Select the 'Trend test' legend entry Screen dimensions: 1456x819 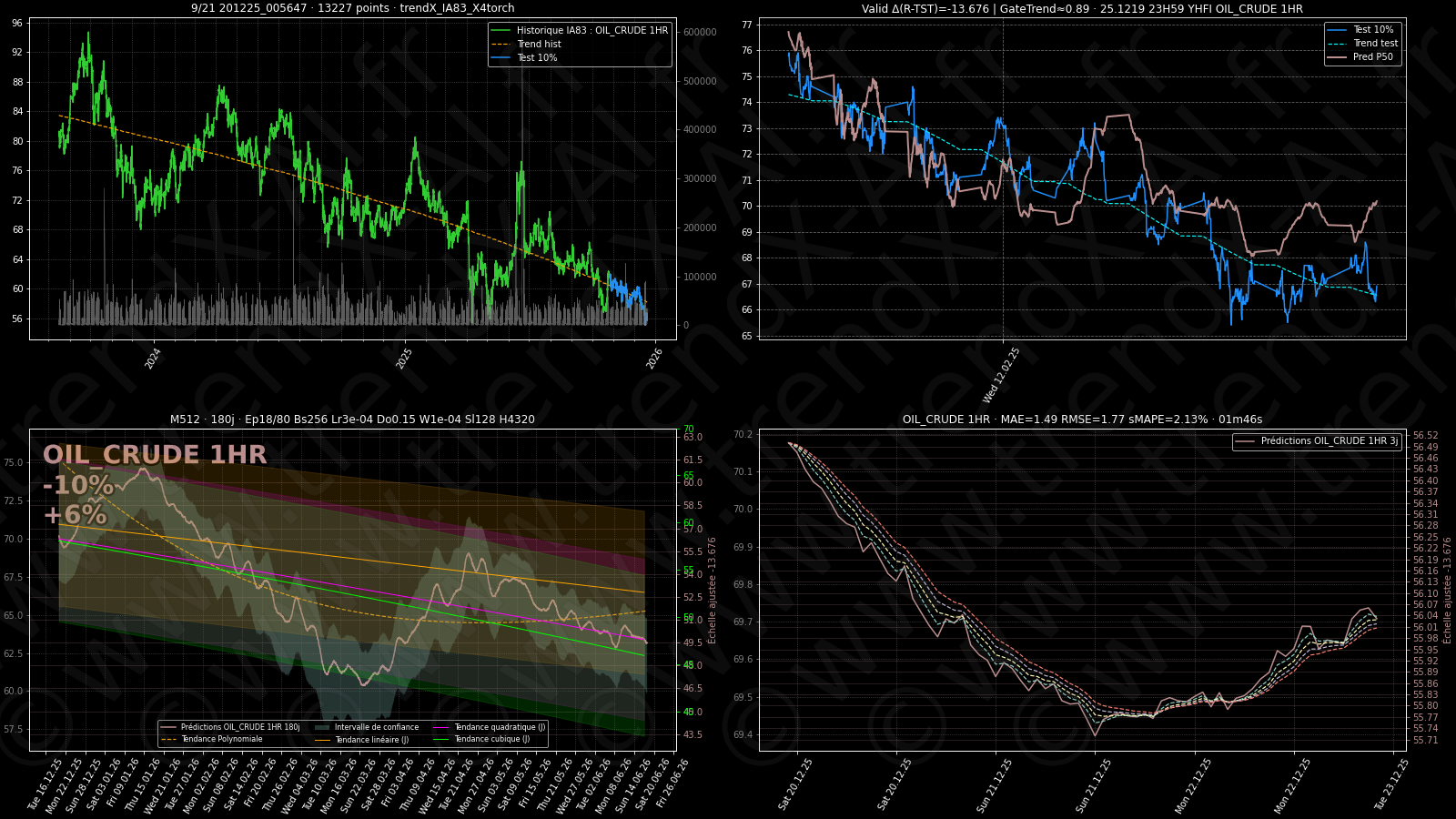coord(1375,43)
